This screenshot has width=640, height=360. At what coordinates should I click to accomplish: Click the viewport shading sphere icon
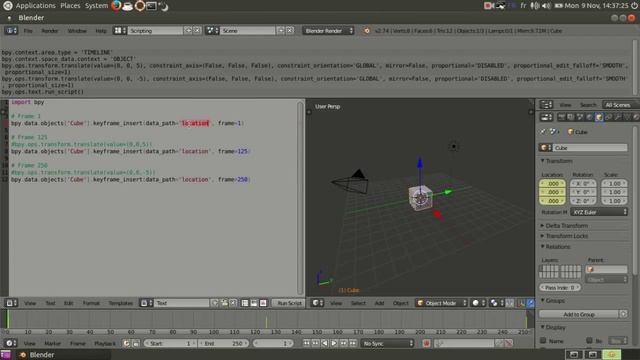click(x=477, y=303)
